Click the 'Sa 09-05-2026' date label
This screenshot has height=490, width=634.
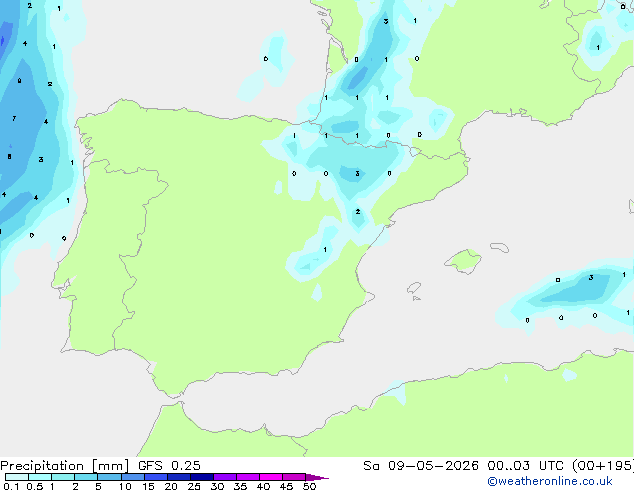421,466
